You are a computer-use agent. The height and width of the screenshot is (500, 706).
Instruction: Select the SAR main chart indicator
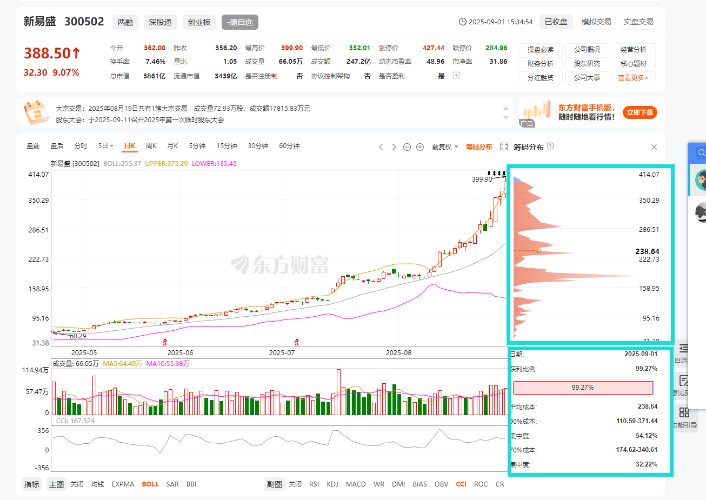172,484
